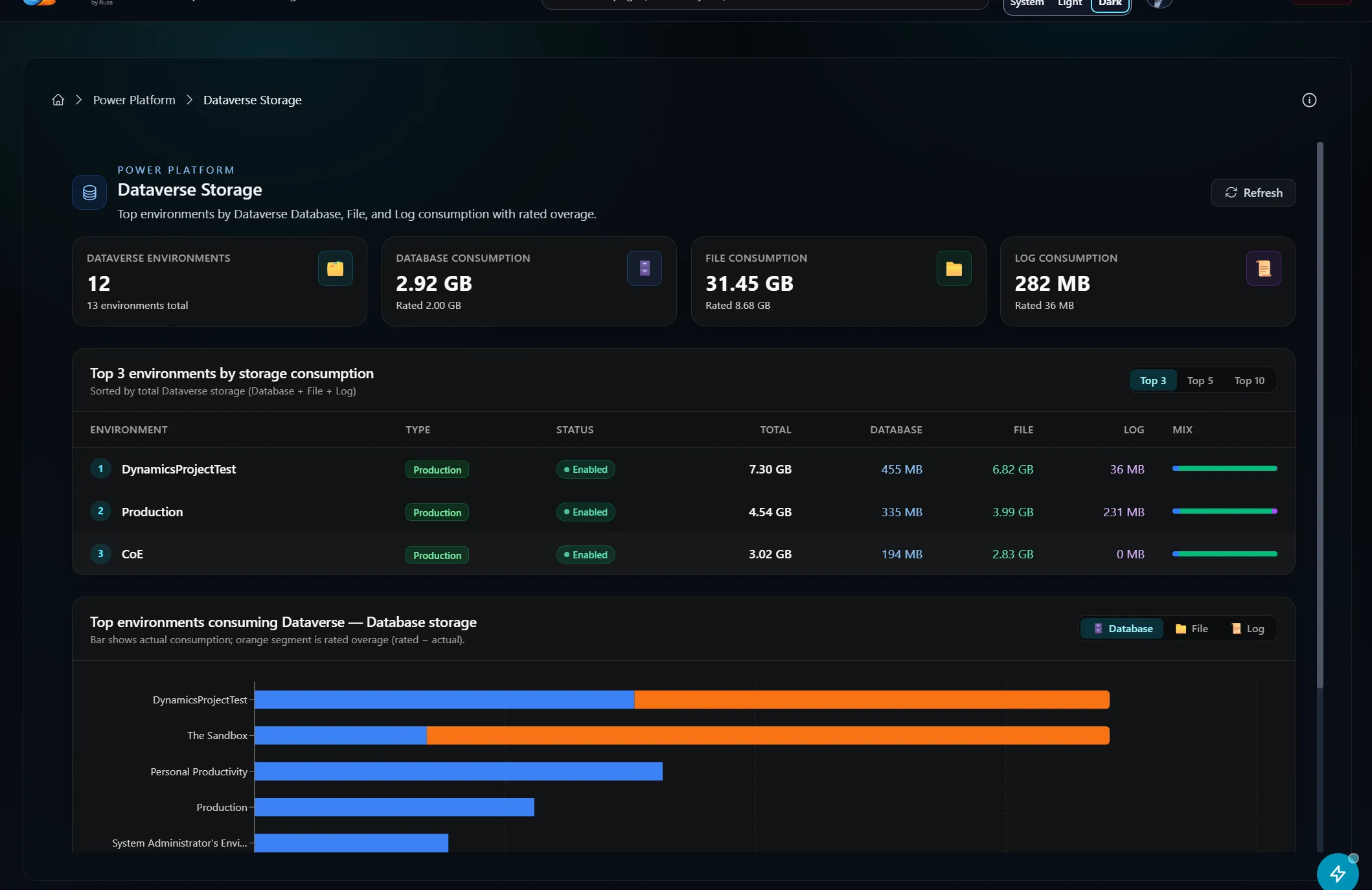1372x890 pixels.
Task: Show the File storage chart tab
Action: 1192,628
